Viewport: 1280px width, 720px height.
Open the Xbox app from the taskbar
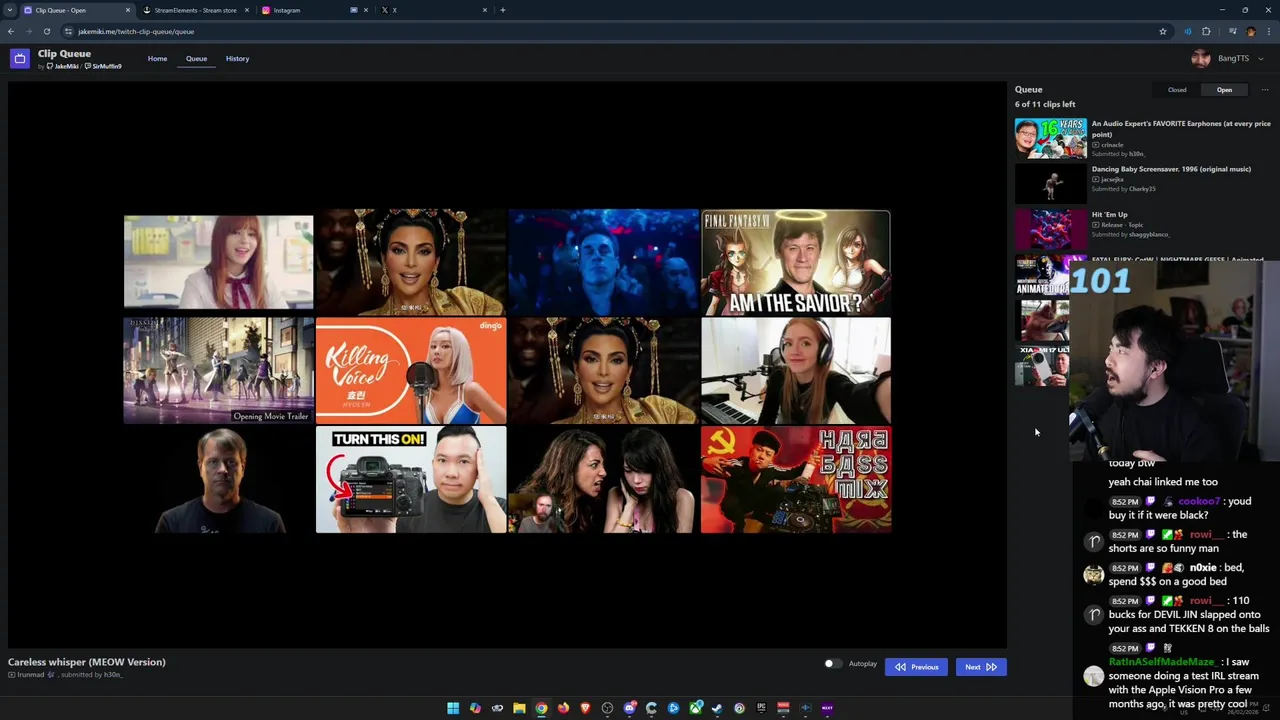coord(696,708)
